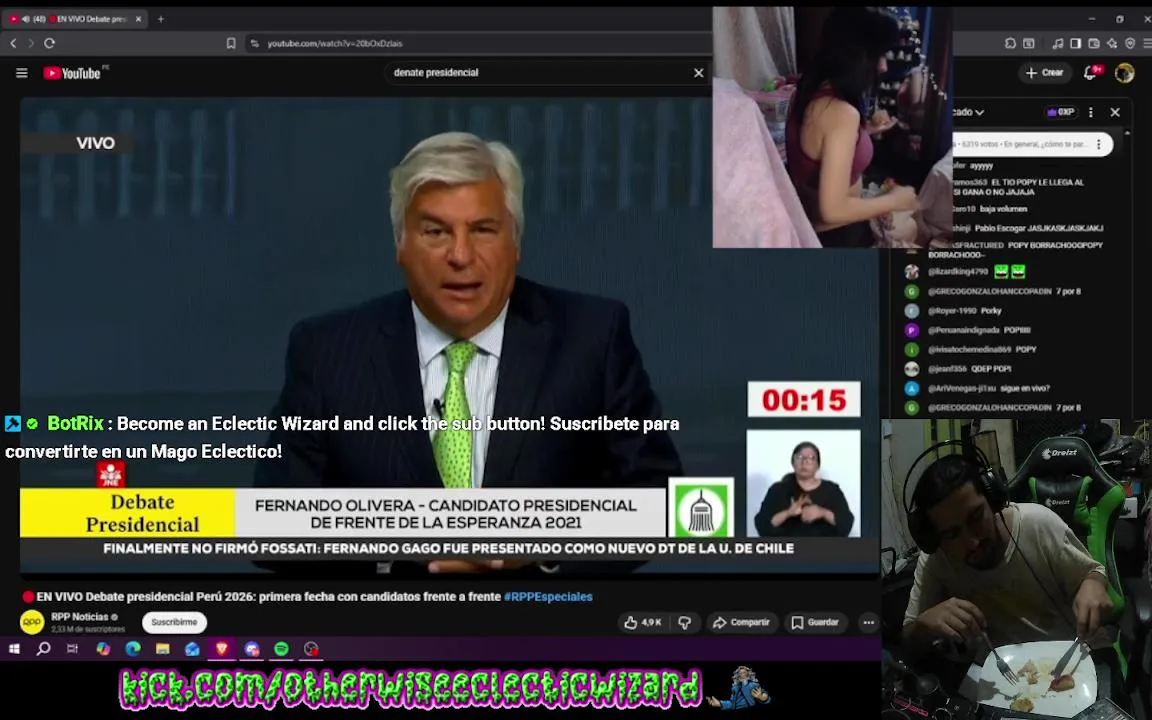Open the browser VPN shield icon
This screenshot has width=1152, height=720.
tap(1130, 43)
